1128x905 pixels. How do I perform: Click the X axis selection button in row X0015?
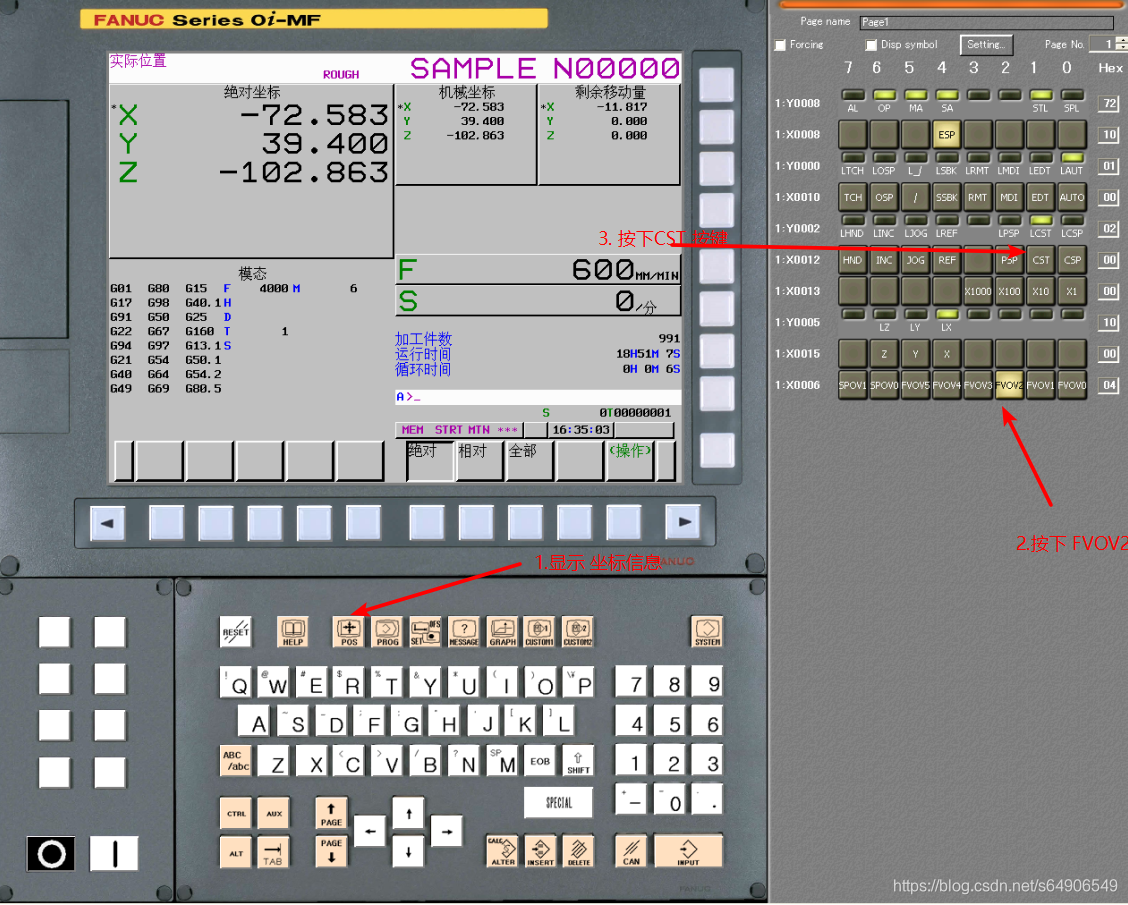pyautogui.click(x=946, y=354)
